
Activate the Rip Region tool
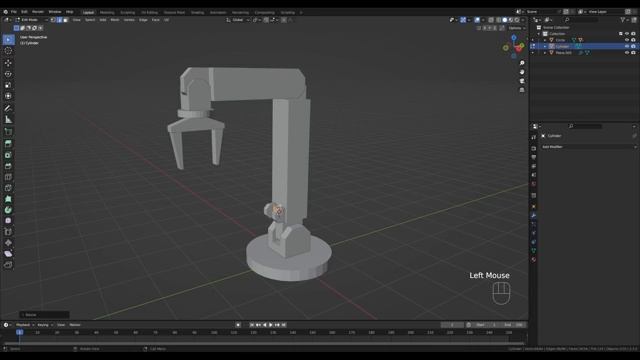8,265
